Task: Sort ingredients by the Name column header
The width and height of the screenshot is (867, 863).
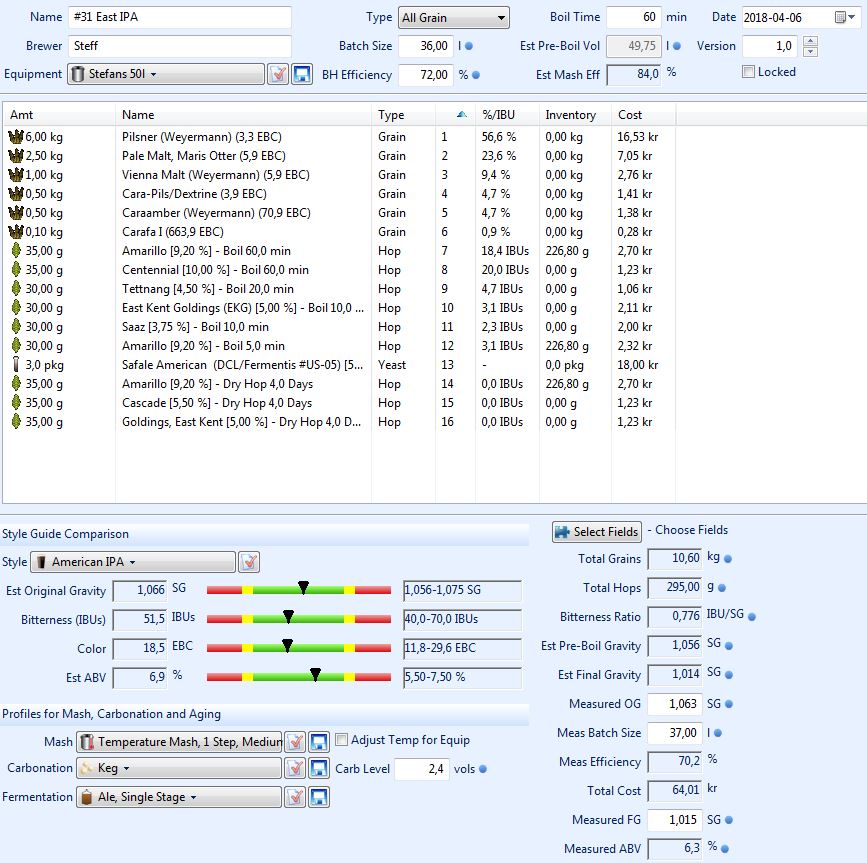Action: [x=243, y=114]
